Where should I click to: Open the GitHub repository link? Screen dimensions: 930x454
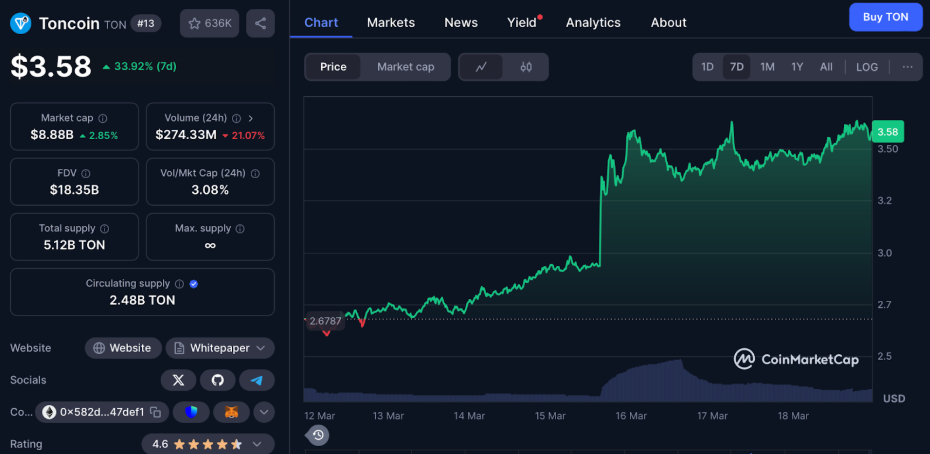(x=217, y=380)
